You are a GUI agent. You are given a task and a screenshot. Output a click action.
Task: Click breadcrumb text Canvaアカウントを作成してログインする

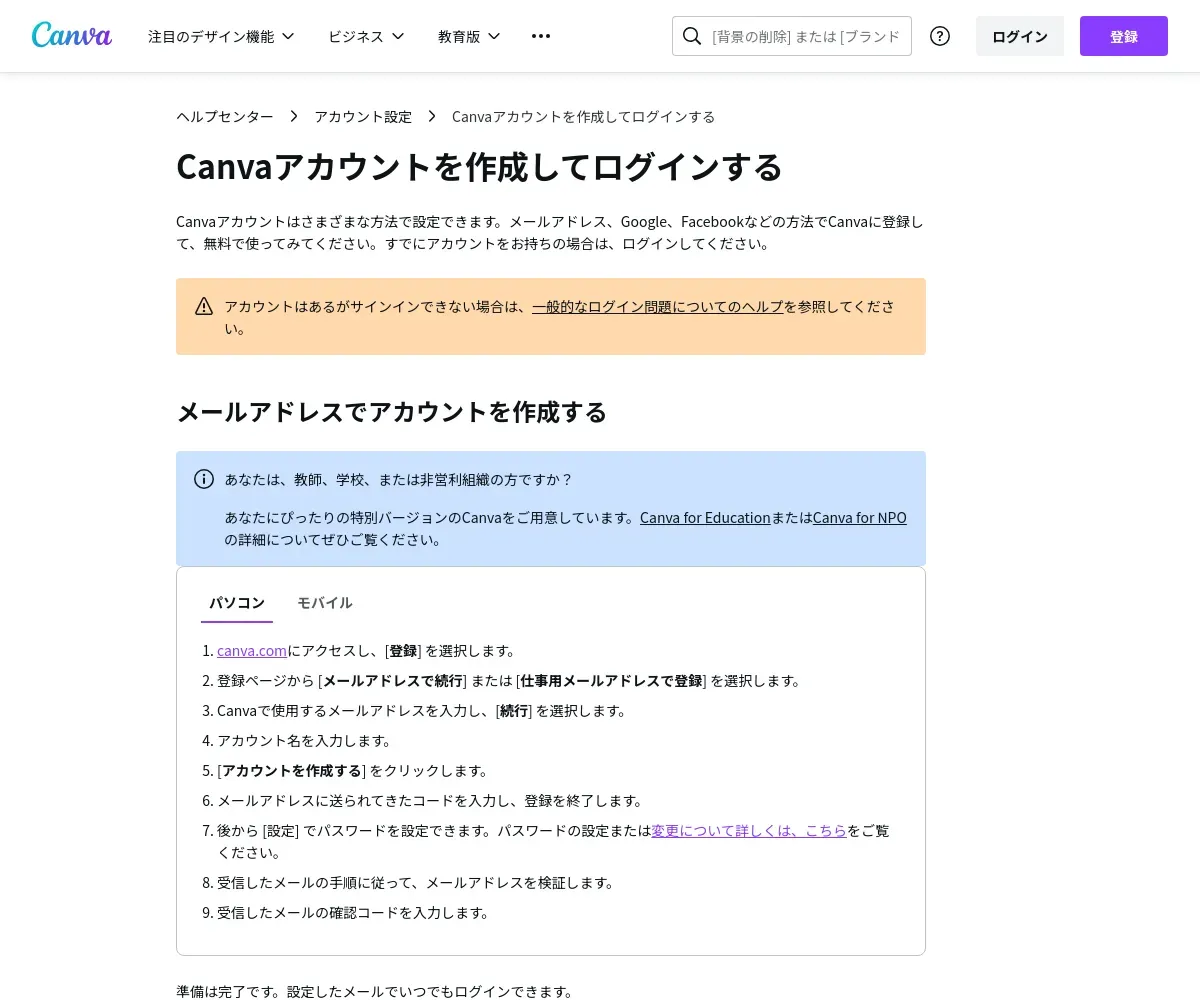point(584,116)
